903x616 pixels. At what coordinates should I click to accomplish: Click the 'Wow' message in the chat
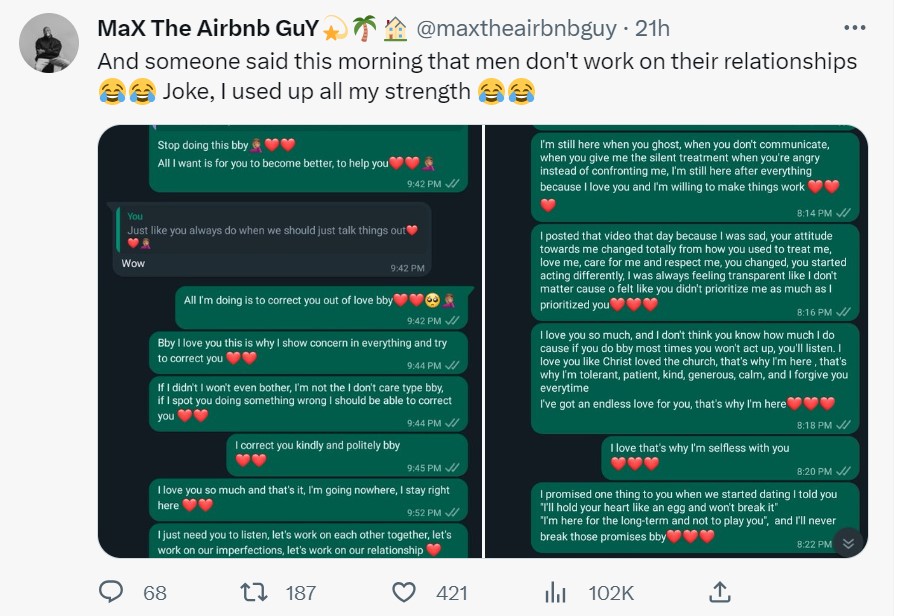[x=134, y=264]
